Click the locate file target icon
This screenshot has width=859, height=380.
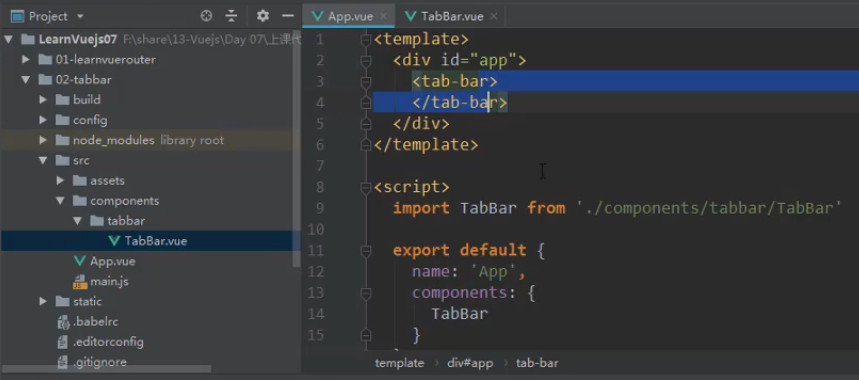(207, 16)
